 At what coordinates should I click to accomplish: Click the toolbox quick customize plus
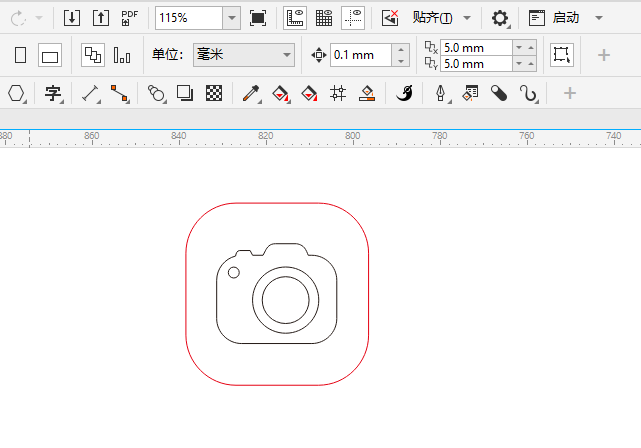[570, 94]
